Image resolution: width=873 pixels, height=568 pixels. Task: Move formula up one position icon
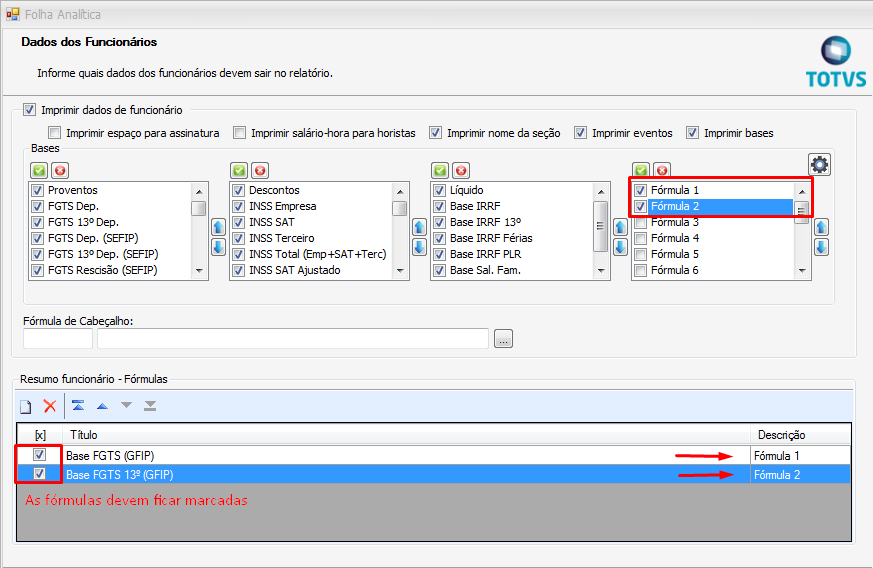[102, 406]
